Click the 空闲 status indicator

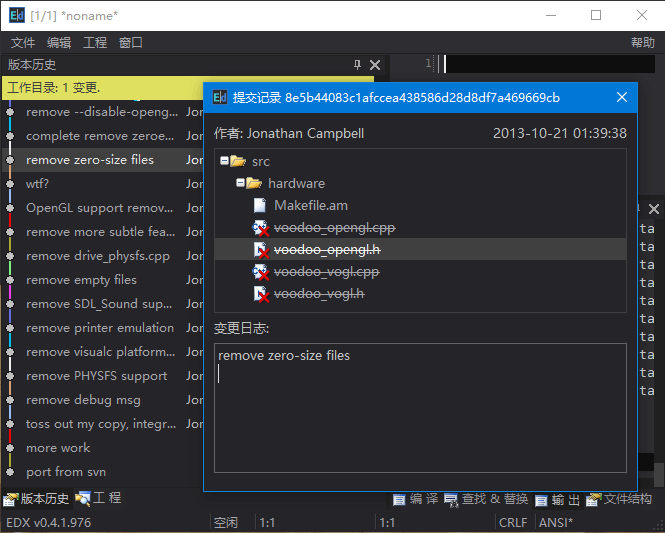(x=226, y=523)
